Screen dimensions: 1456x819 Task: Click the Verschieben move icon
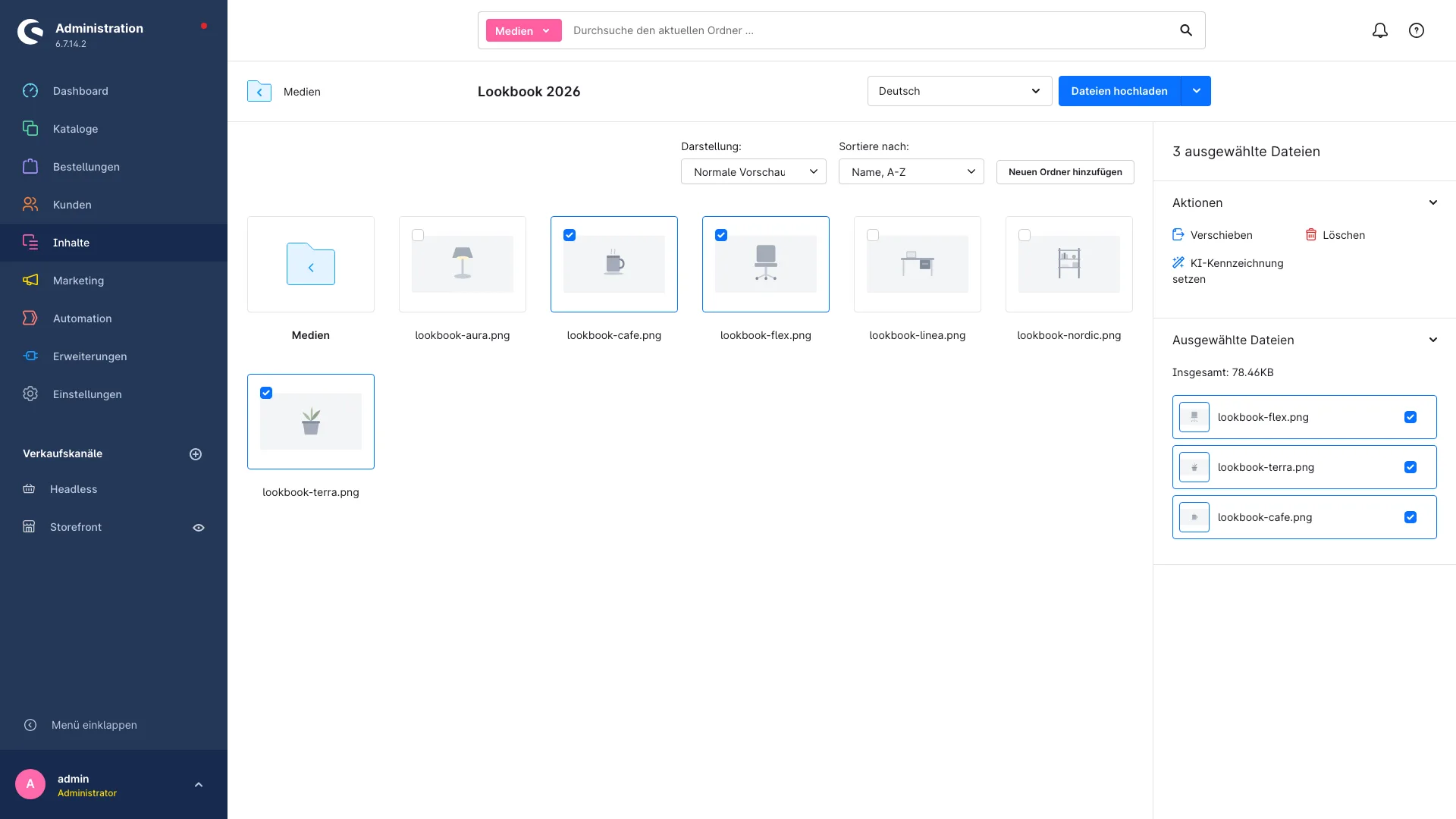click(1178, 235)
